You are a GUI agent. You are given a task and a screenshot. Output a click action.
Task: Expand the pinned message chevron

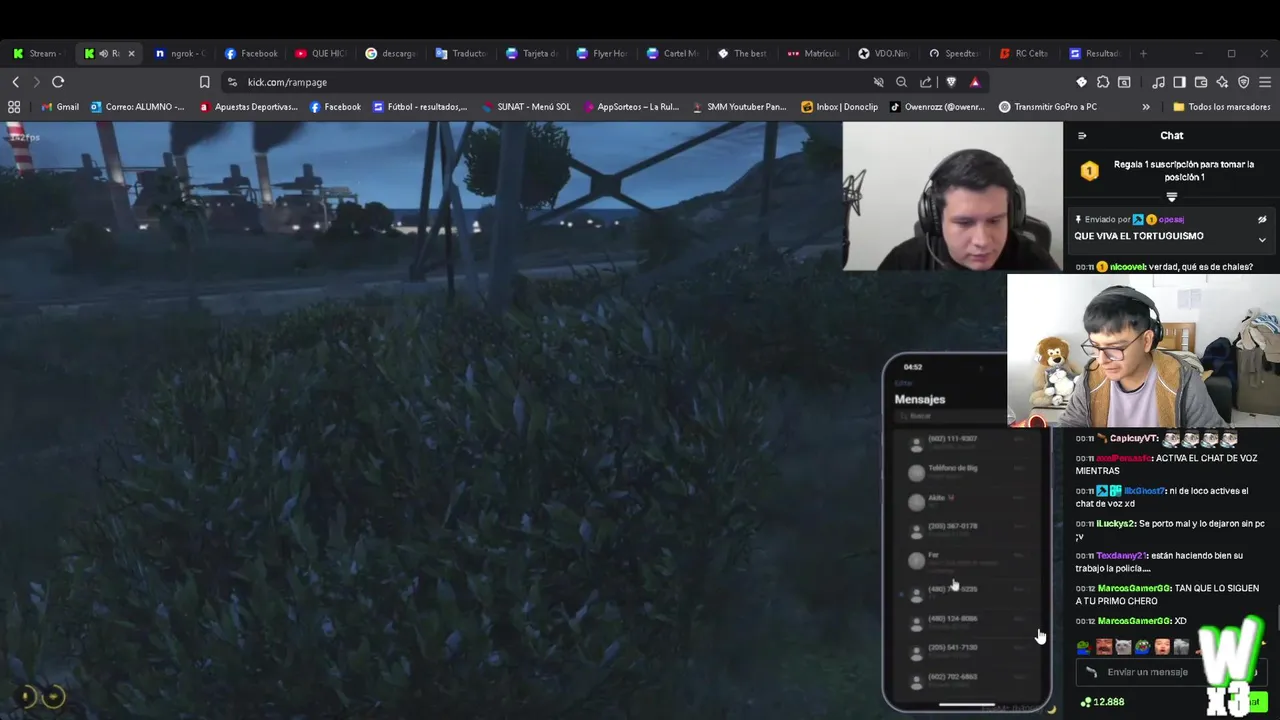(x=1262, y=239)
